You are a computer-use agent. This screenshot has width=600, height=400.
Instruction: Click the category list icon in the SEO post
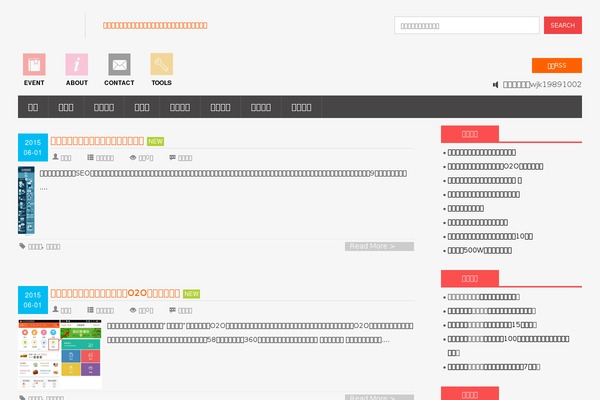[x=90, y=157]
